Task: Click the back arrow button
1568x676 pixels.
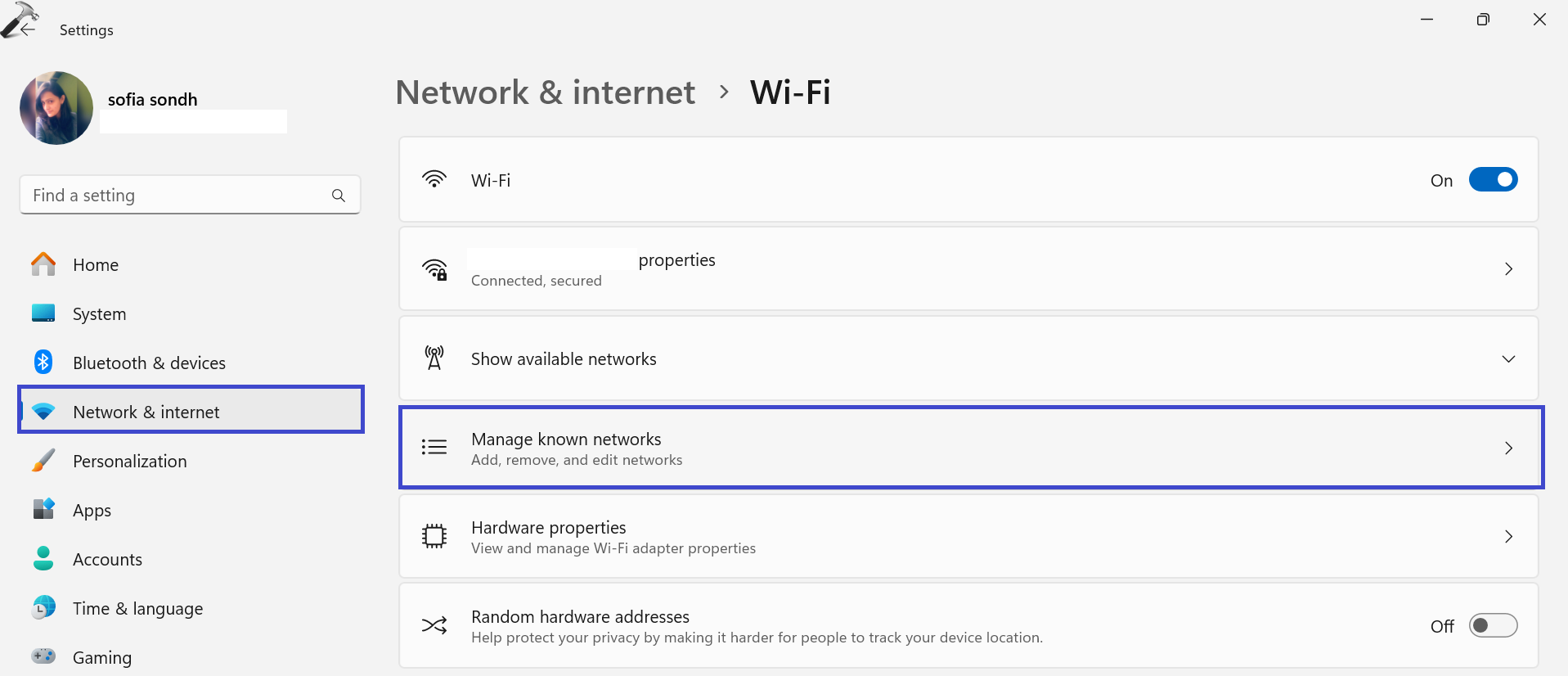Action: [x=28, y=29]
